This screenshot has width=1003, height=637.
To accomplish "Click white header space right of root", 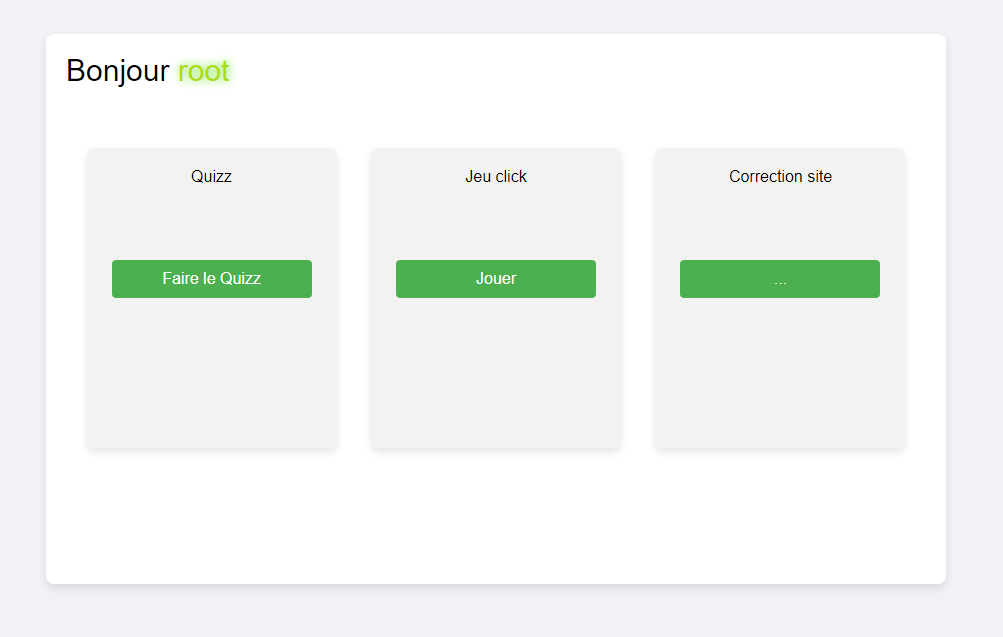I will pyautogui.click(x=580, y=71).
